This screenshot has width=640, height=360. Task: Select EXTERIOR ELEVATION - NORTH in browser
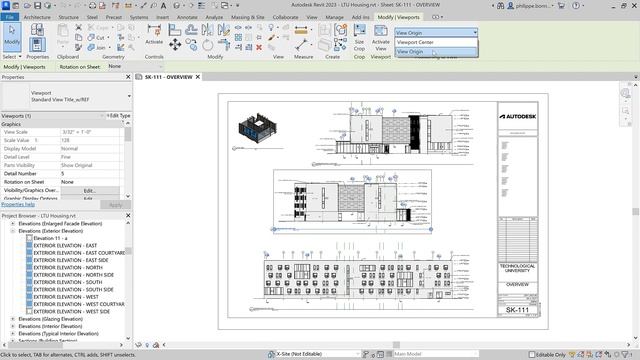[x=68, y=268]
